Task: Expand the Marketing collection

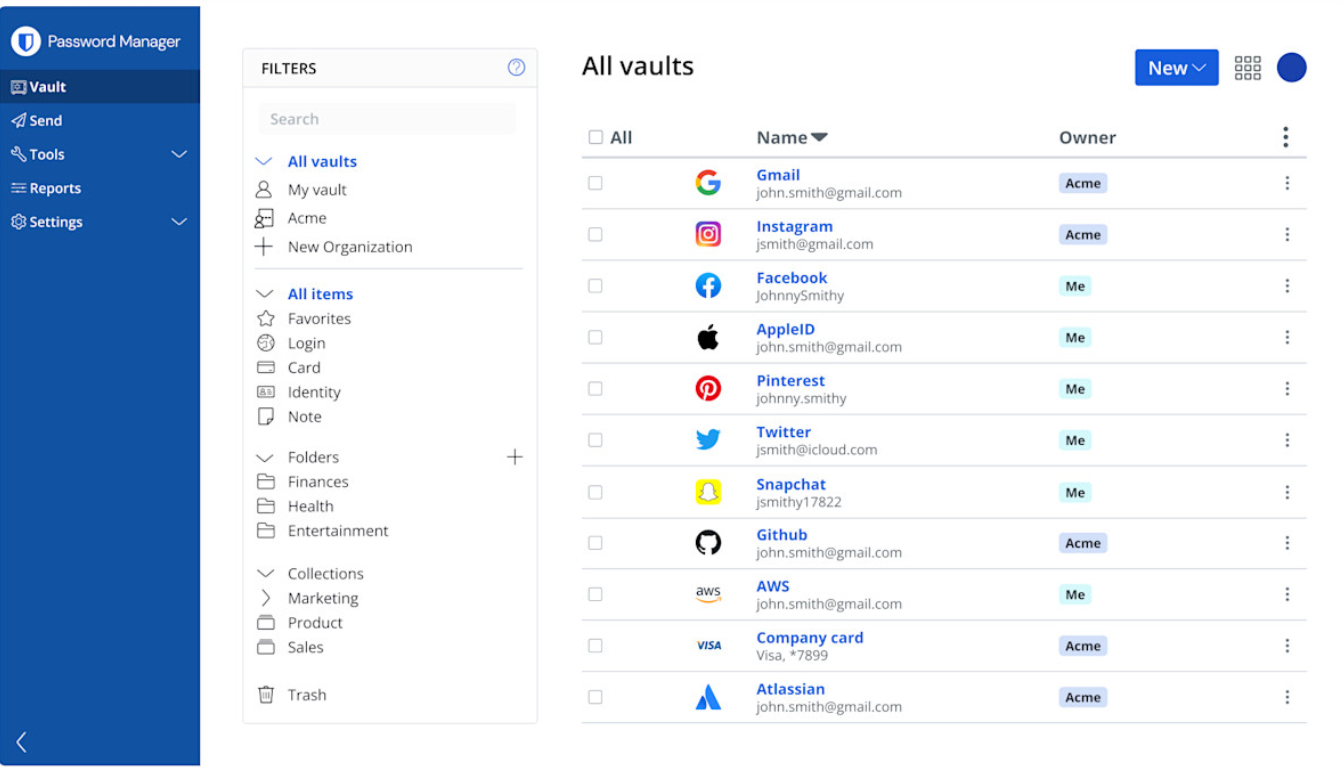Action: pyautogui.click(x=266, y=598)
